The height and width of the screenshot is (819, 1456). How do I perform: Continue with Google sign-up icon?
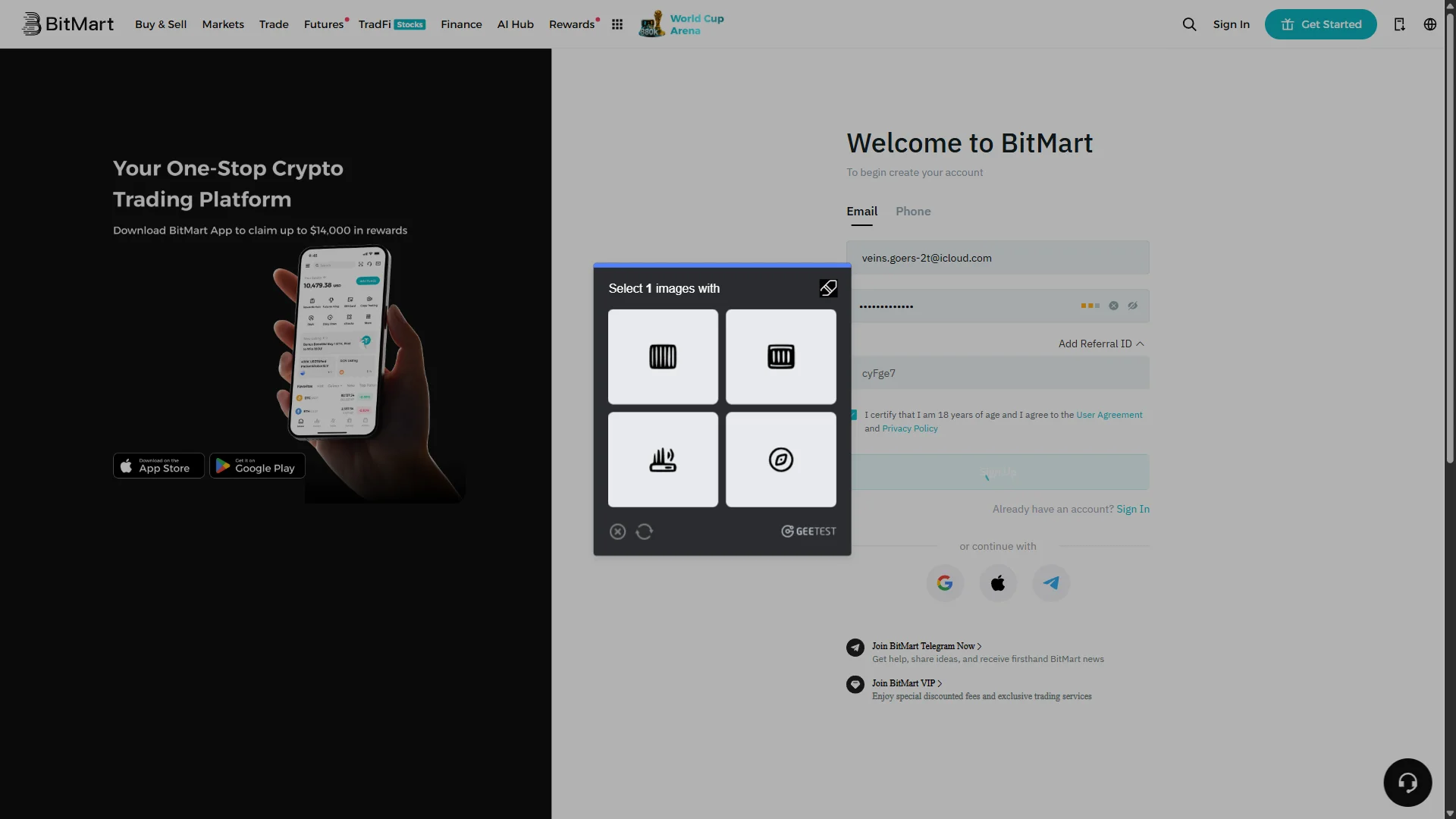click(945, 583)
